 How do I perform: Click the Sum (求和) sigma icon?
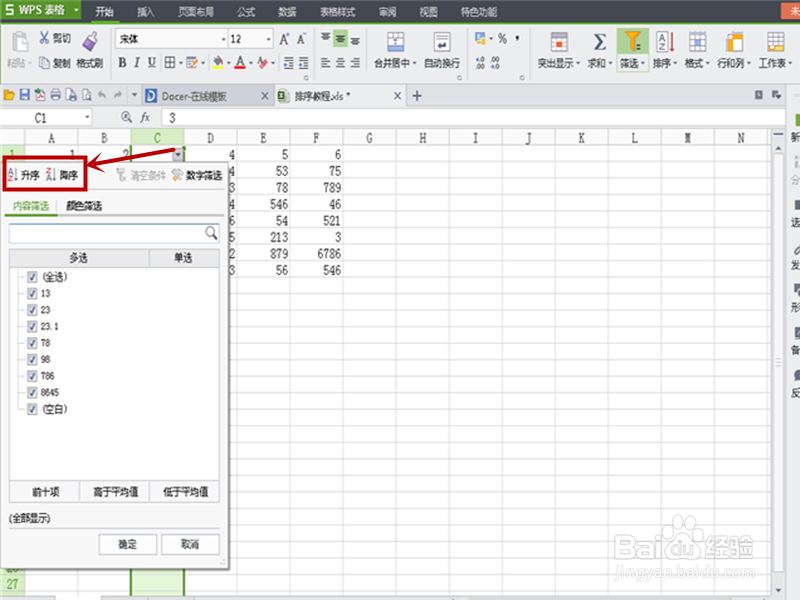pos(600,42)
